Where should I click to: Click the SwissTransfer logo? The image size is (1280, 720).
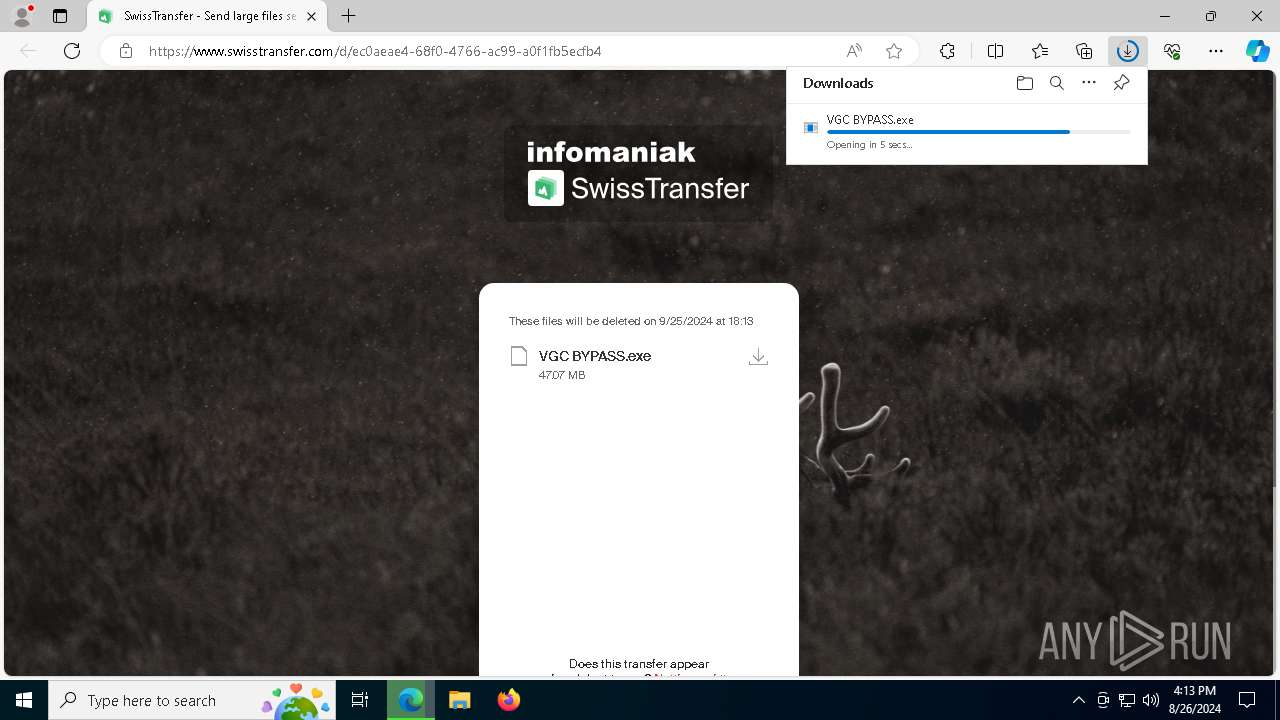coord(638,188)
